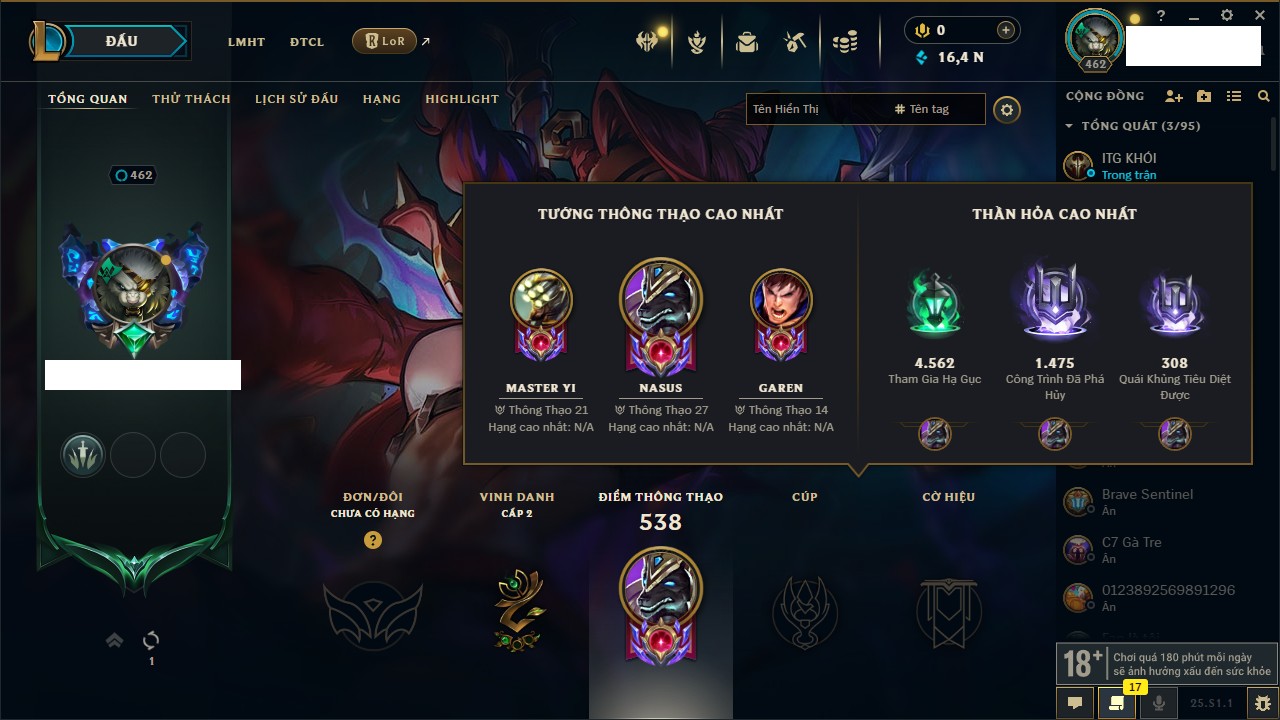Click the Add Friend icon
Image resolution: width=1280 pixels, height=720 pixels.
tap(1174, 96)
